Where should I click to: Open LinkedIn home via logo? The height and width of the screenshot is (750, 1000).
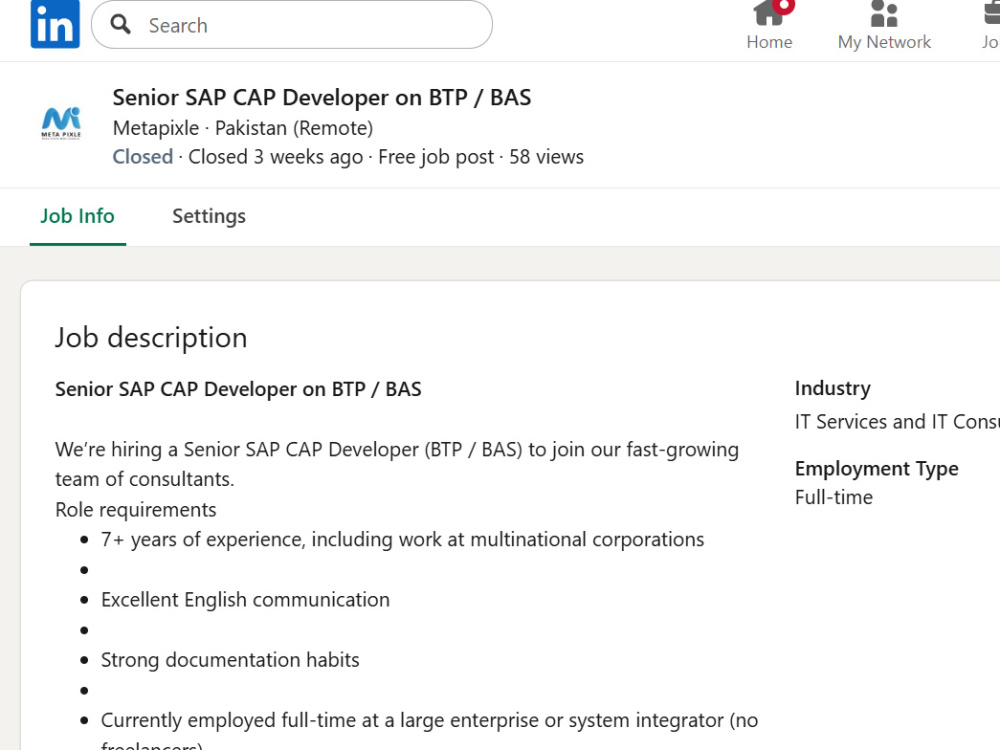pos(55,24)
